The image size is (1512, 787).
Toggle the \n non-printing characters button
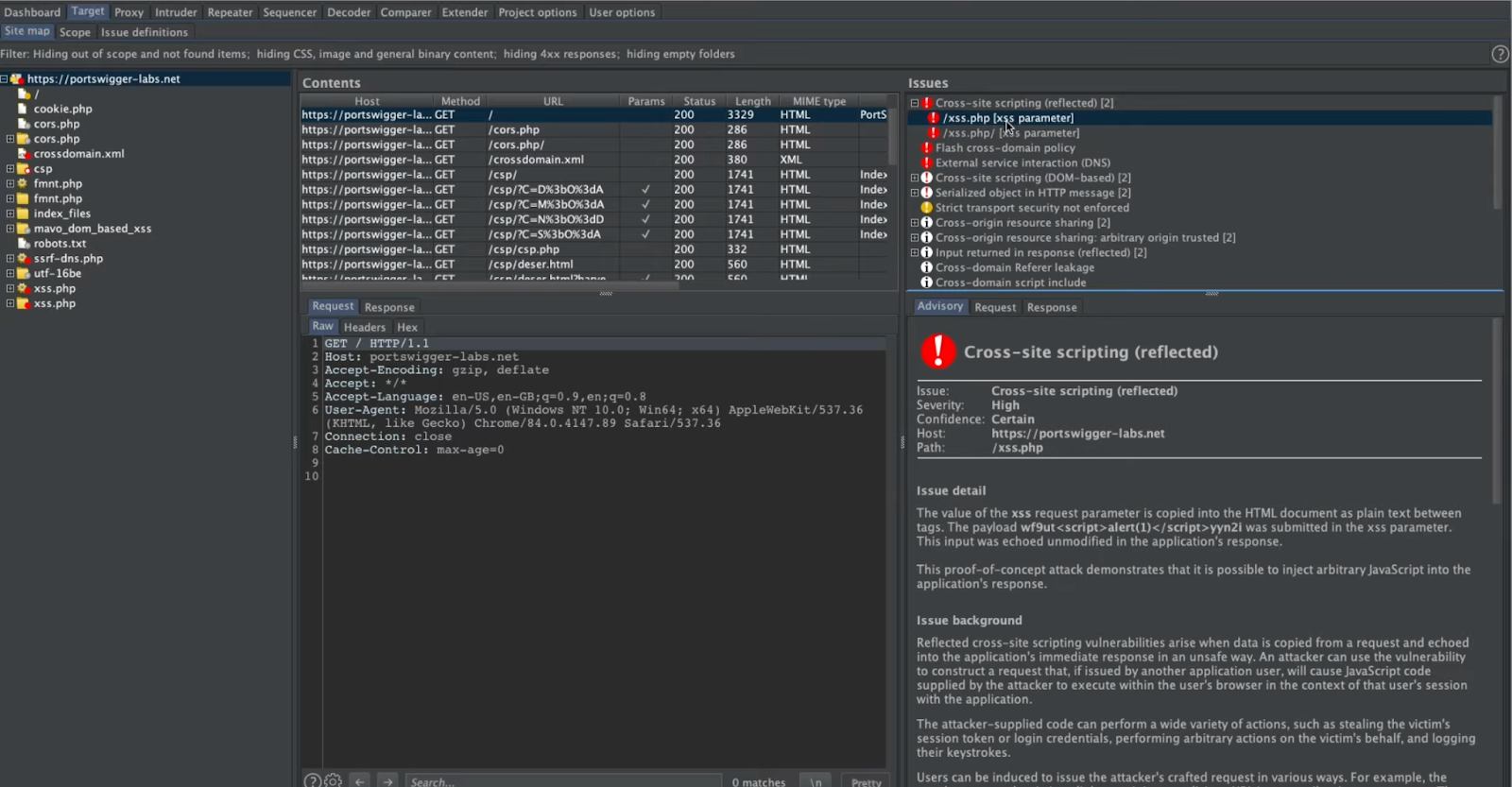816,781
